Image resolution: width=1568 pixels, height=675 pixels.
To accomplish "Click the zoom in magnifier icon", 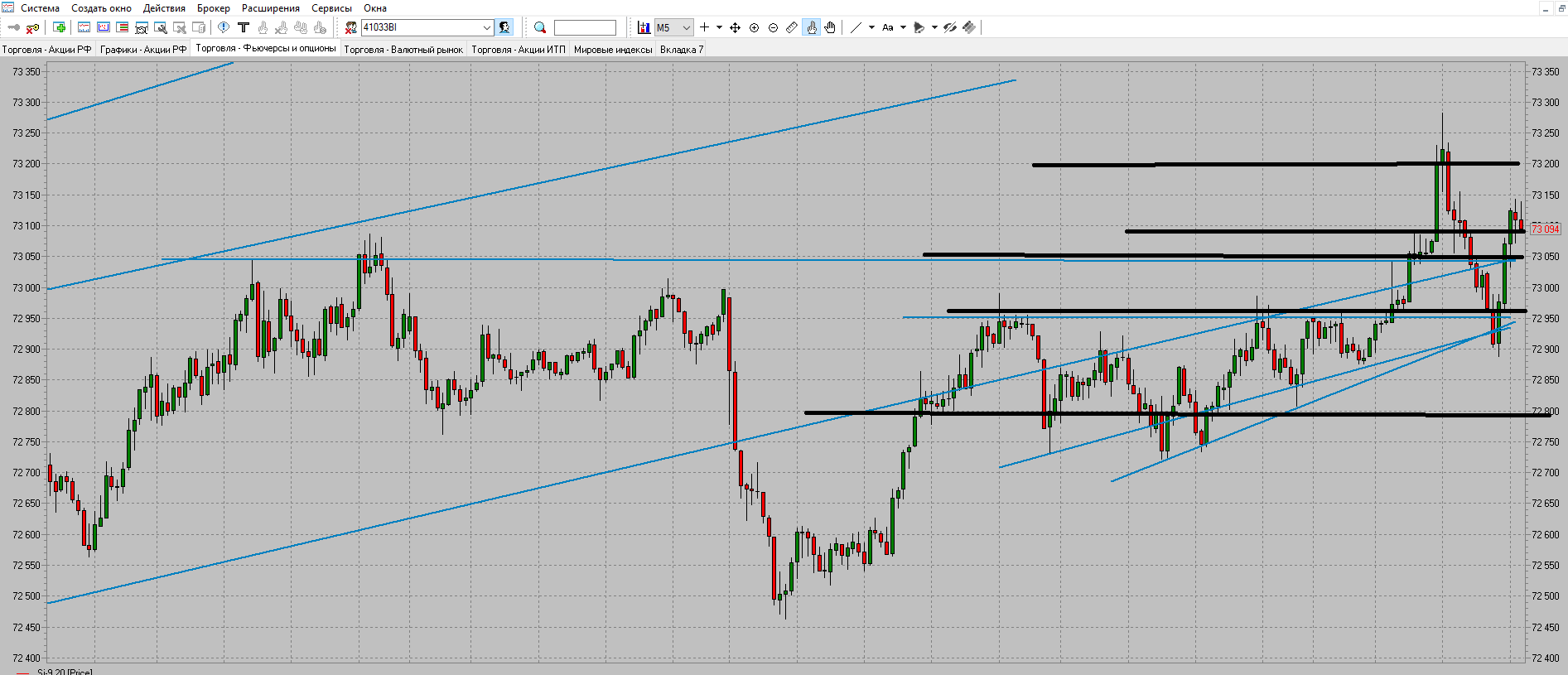I will pos(754,28).
